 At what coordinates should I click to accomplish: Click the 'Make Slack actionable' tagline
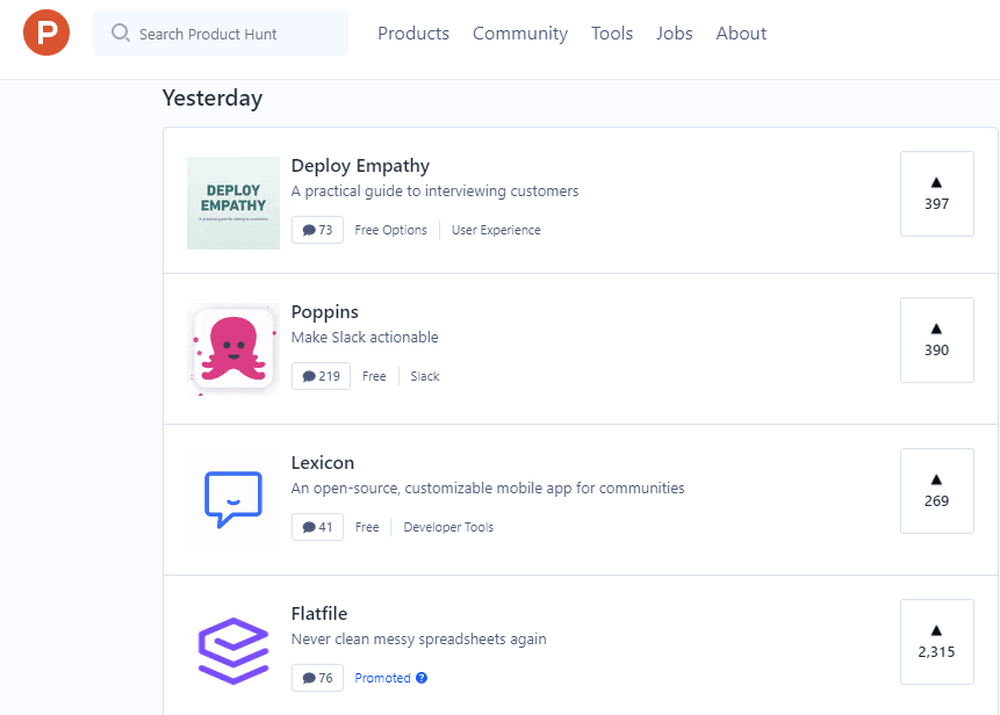[x=365, y=337]
